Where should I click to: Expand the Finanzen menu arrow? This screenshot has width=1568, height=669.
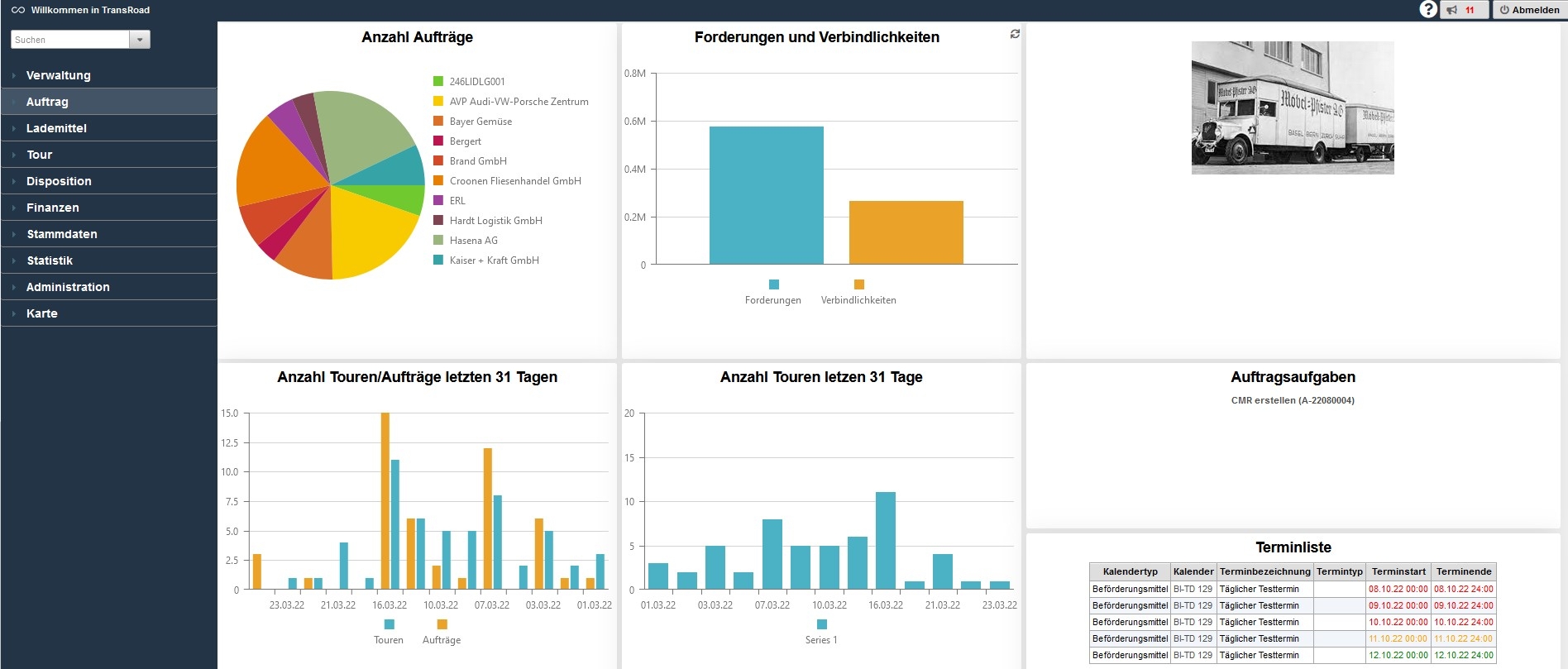pyautogui.click(x=14, y=208)
